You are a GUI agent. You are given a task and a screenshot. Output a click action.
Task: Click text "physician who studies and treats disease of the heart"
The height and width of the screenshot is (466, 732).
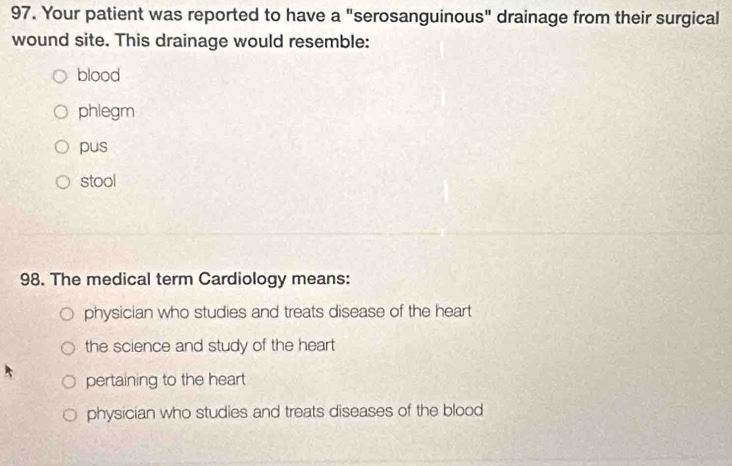(x=277, y=312)
